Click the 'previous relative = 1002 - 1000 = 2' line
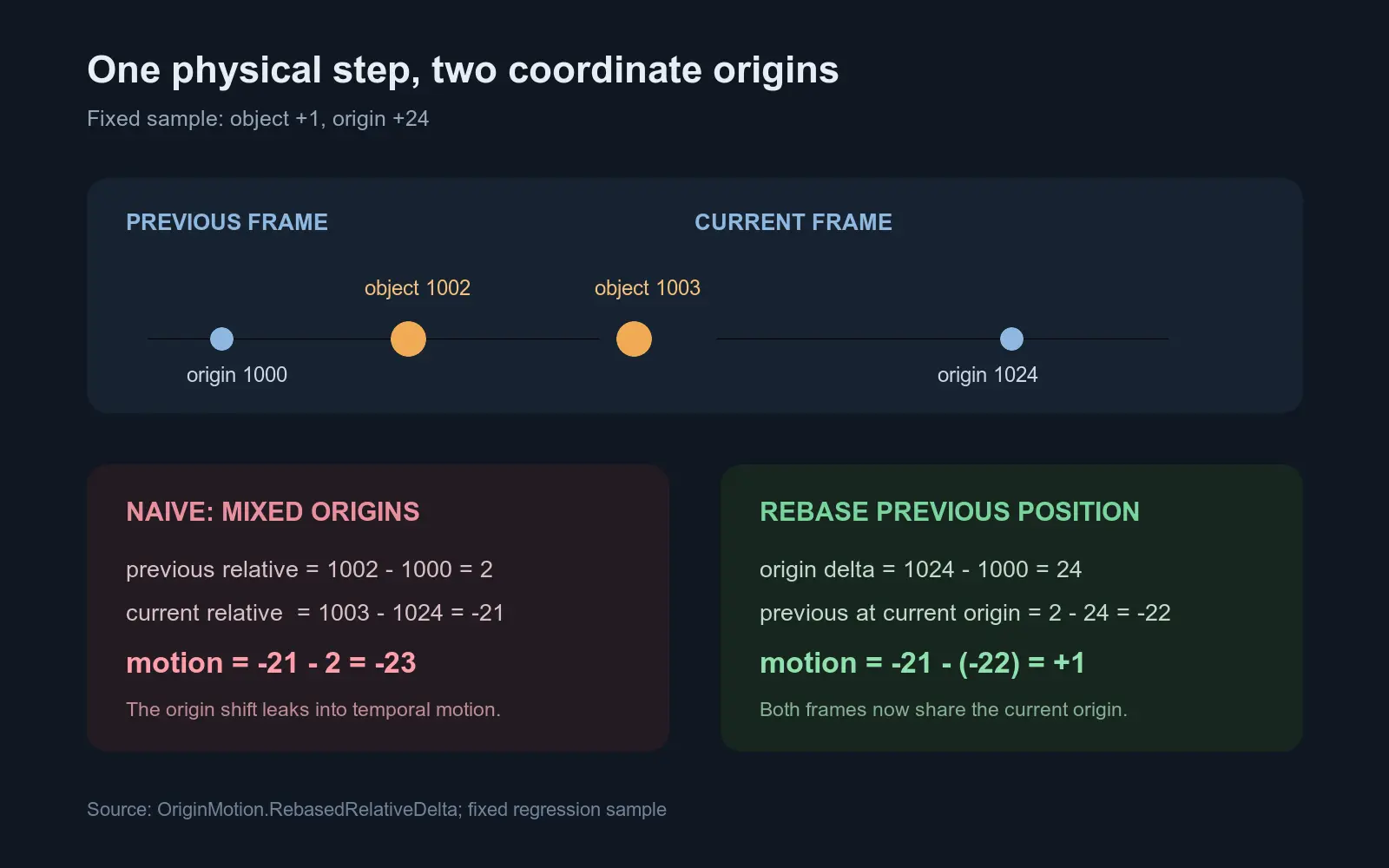Image resolution: width=1389 pixels, height=868 pixels. (309, 569)
